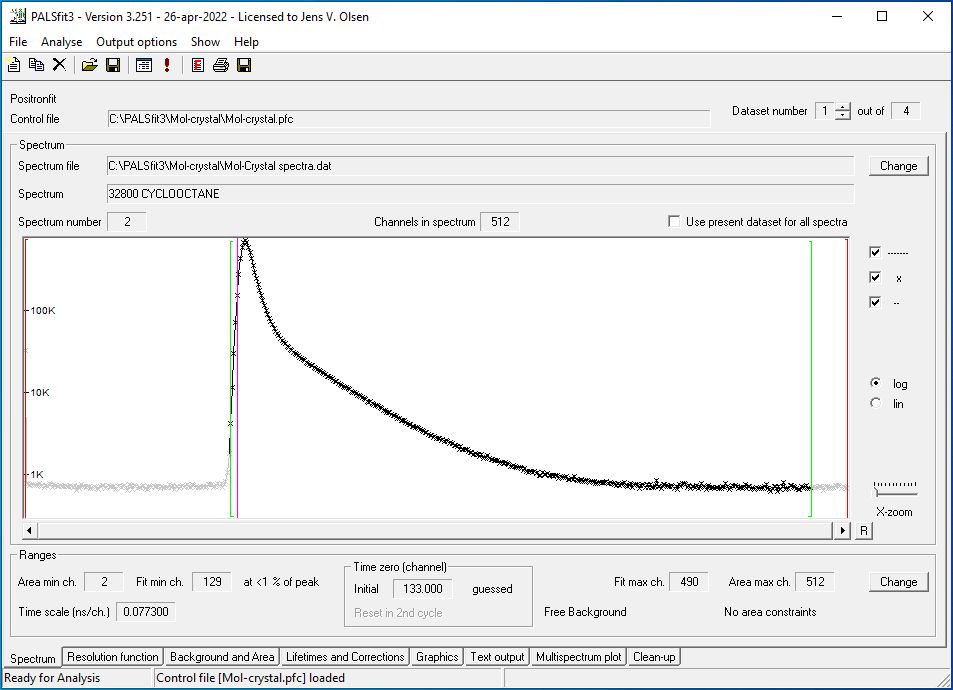Start the fit with the red exclamation icon
The height and width of the screenshot is (690, 953).
click(x=166, y=64)
